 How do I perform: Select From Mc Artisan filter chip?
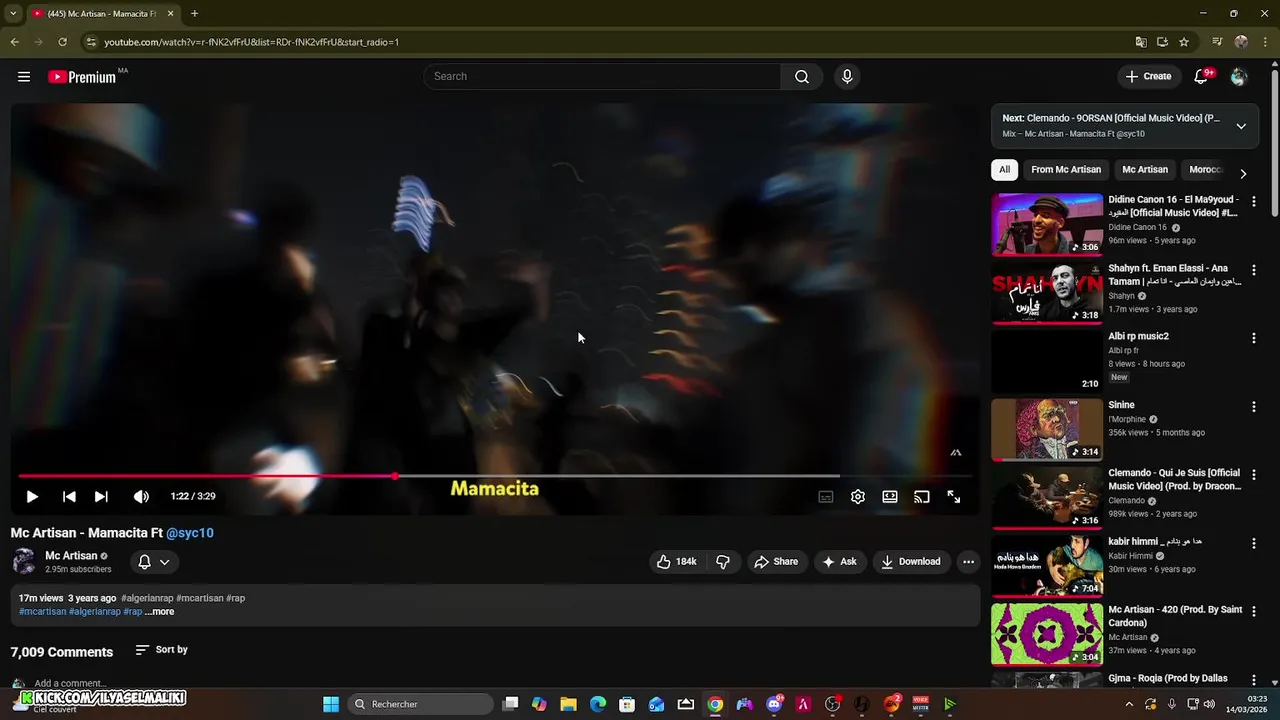(x=1066, y=170)
